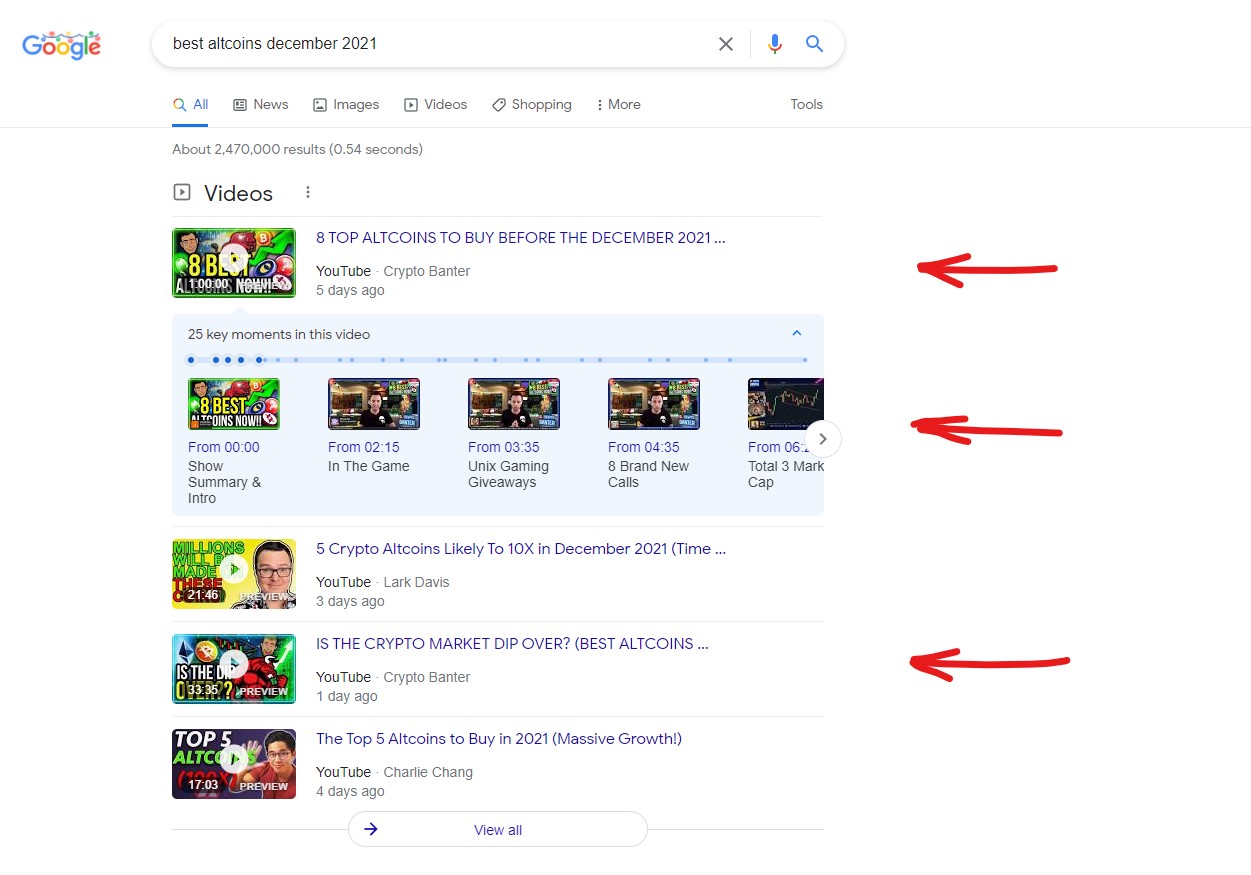Viewport: 1251px width, 875px height.
Task: Click the '5 days ago' date text
Action: [x=350, y=291]
